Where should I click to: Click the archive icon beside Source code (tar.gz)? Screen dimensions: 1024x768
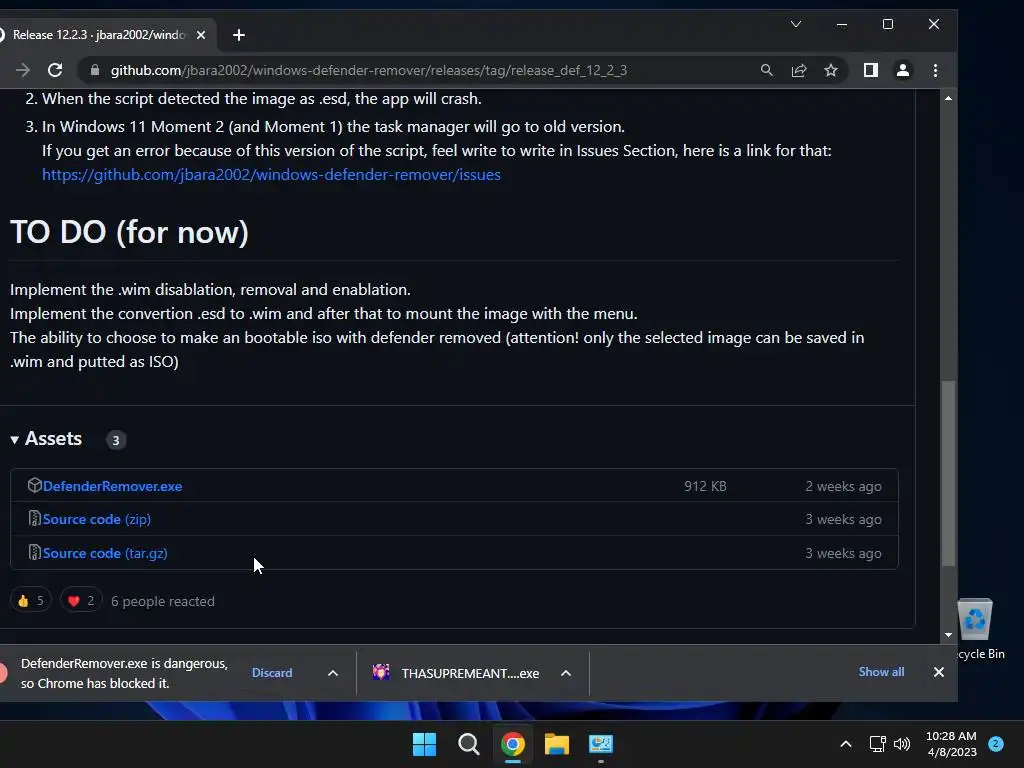tap(35, 552)
